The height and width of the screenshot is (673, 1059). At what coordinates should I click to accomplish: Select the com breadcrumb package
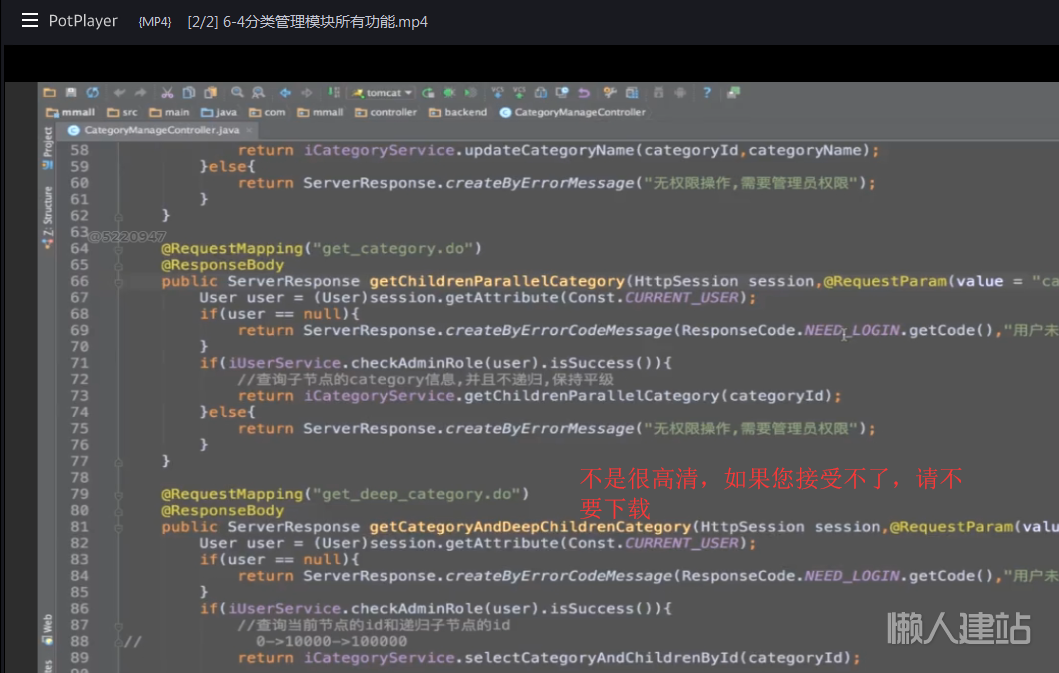pyautogui.click(x=267, y=112)
